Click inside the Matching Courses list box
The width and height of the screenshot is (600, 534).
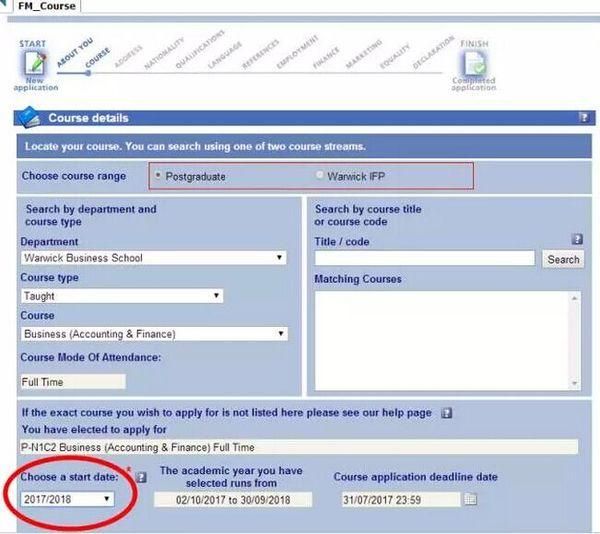(x=440, y=340)
